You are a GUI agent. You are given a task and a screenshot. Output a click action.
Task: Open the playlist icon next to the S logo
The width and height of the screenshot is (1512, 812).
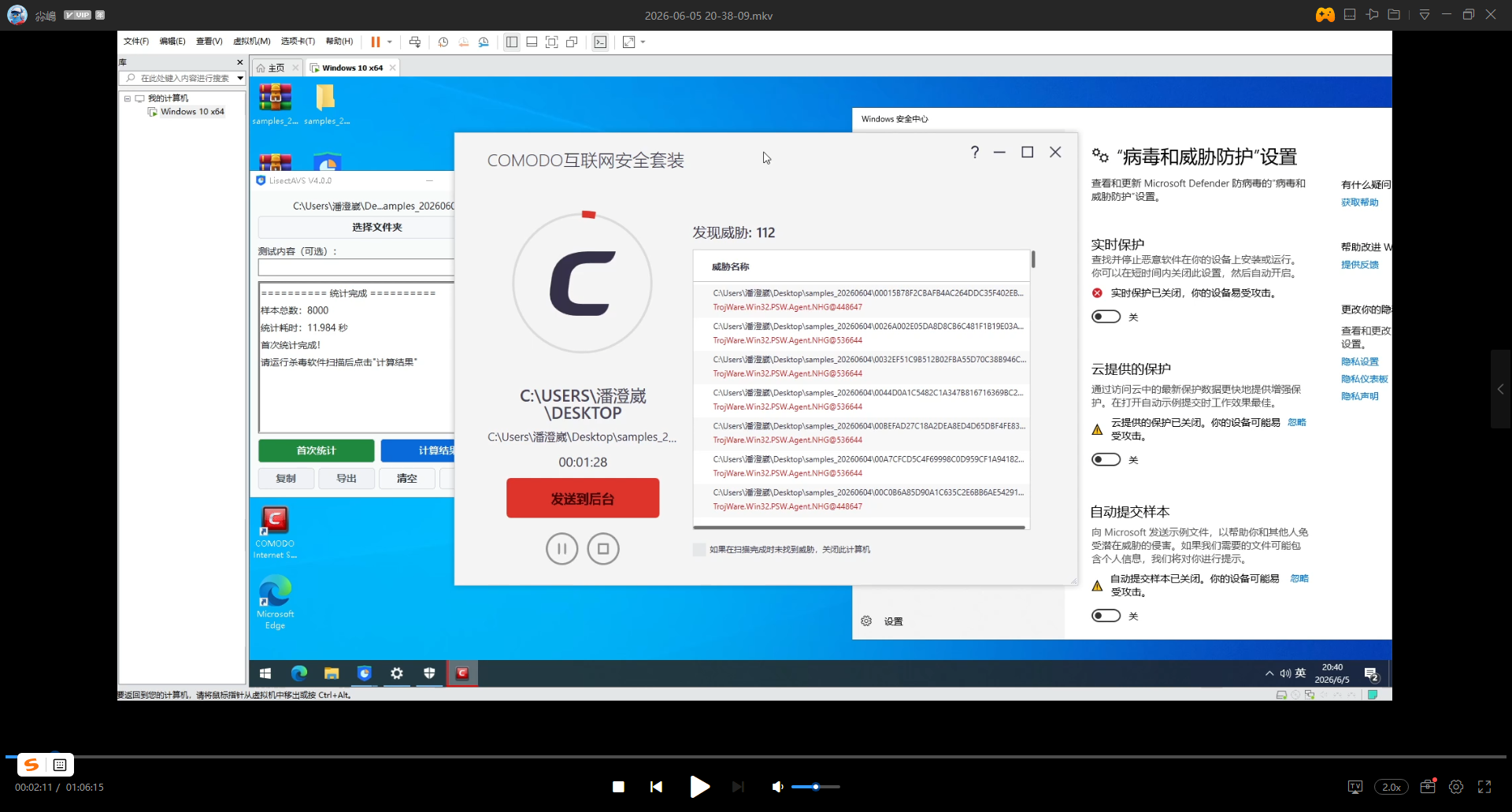60,765
